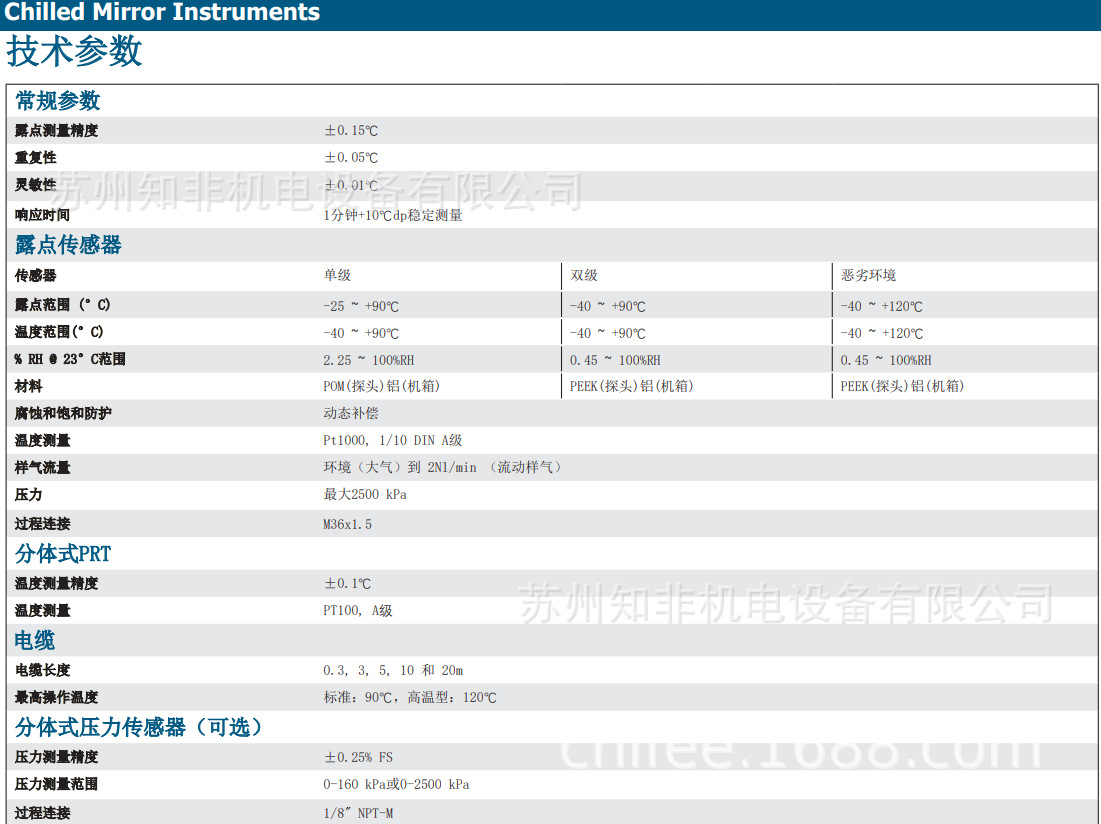
Task: Select the Pt1000, 1/10 DIN A级 value
Action: click(x=393, y=441)
